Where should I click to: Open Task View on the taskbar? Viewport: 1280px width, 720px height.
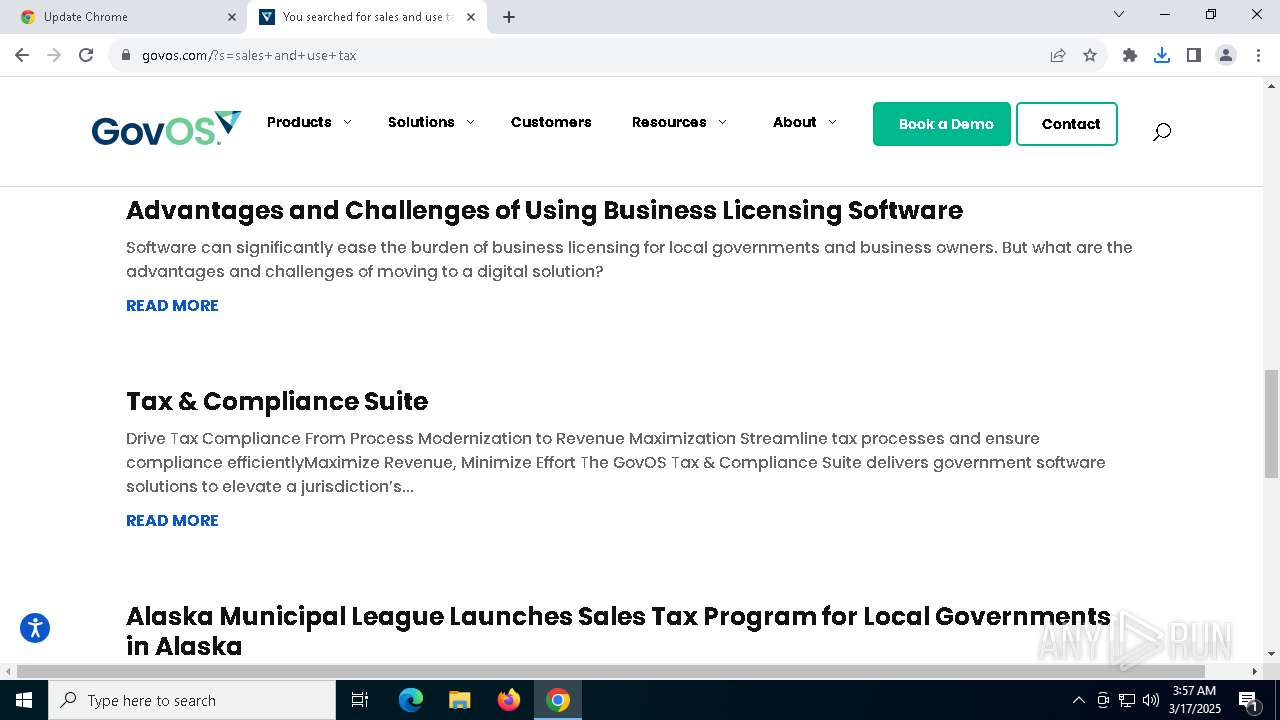point(360,700)
